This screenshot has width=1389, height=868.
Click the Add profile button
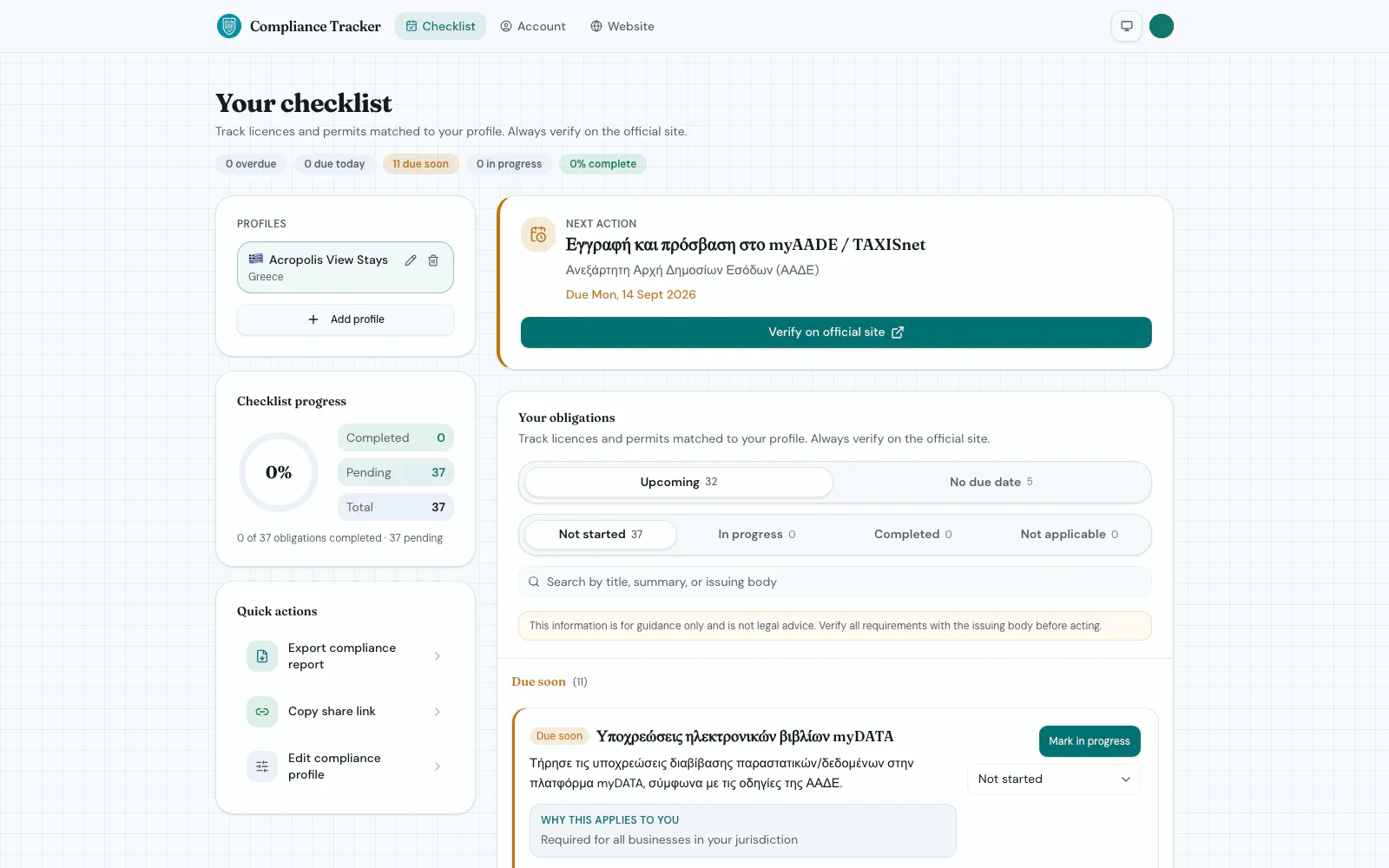point(346,319)
